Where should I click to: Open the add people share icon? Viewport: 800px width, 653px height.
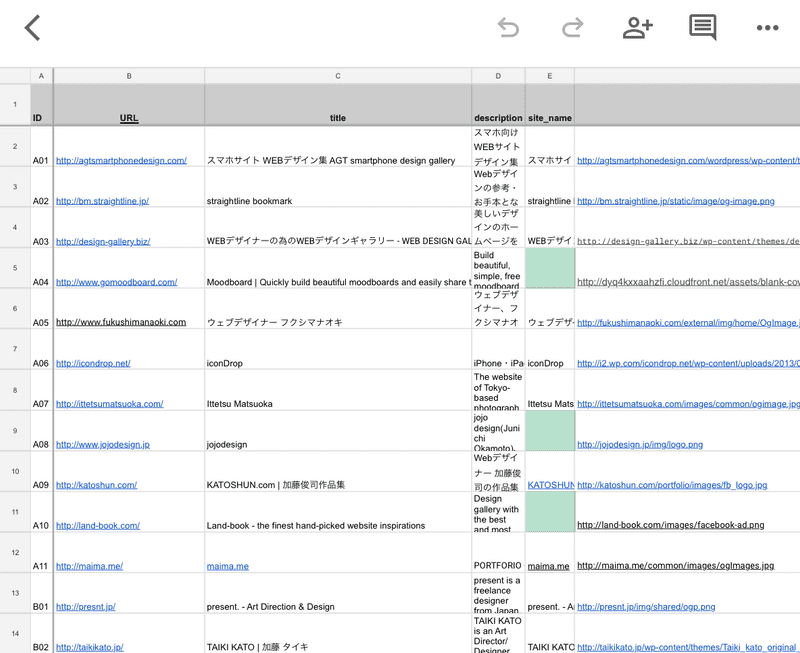tap(637, 28)
